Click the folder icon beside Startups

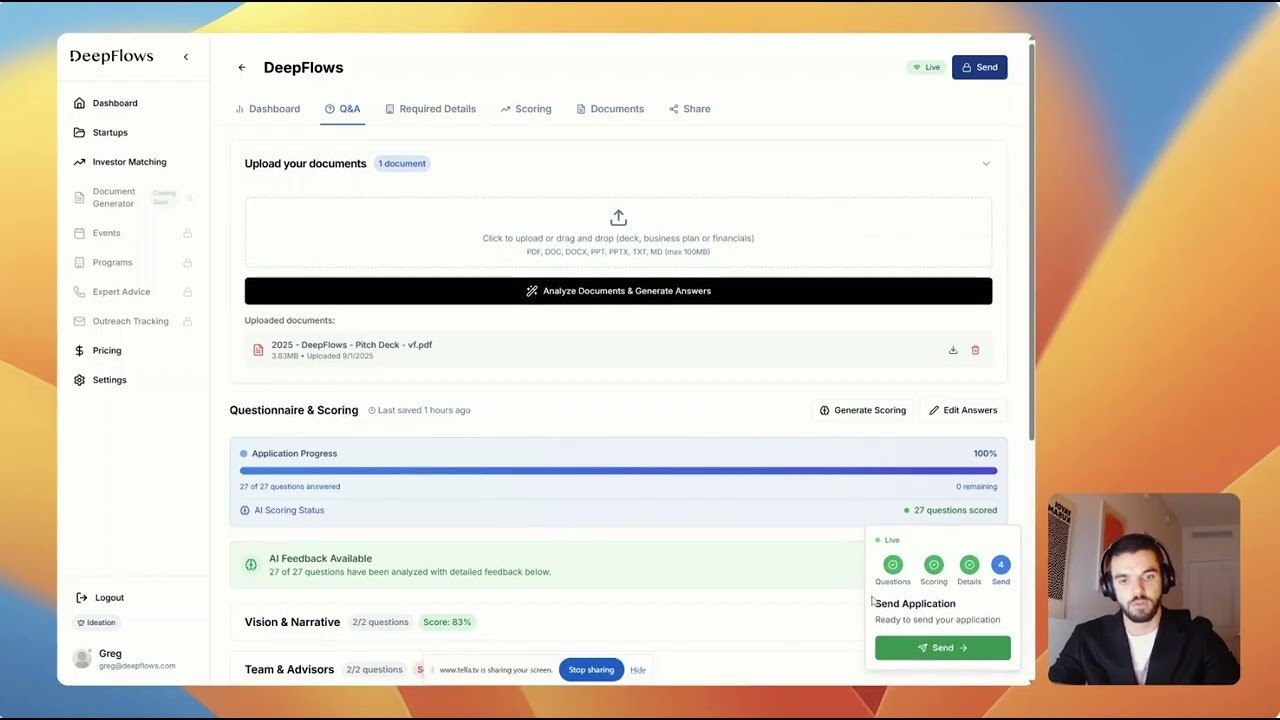tap(80, 132)
